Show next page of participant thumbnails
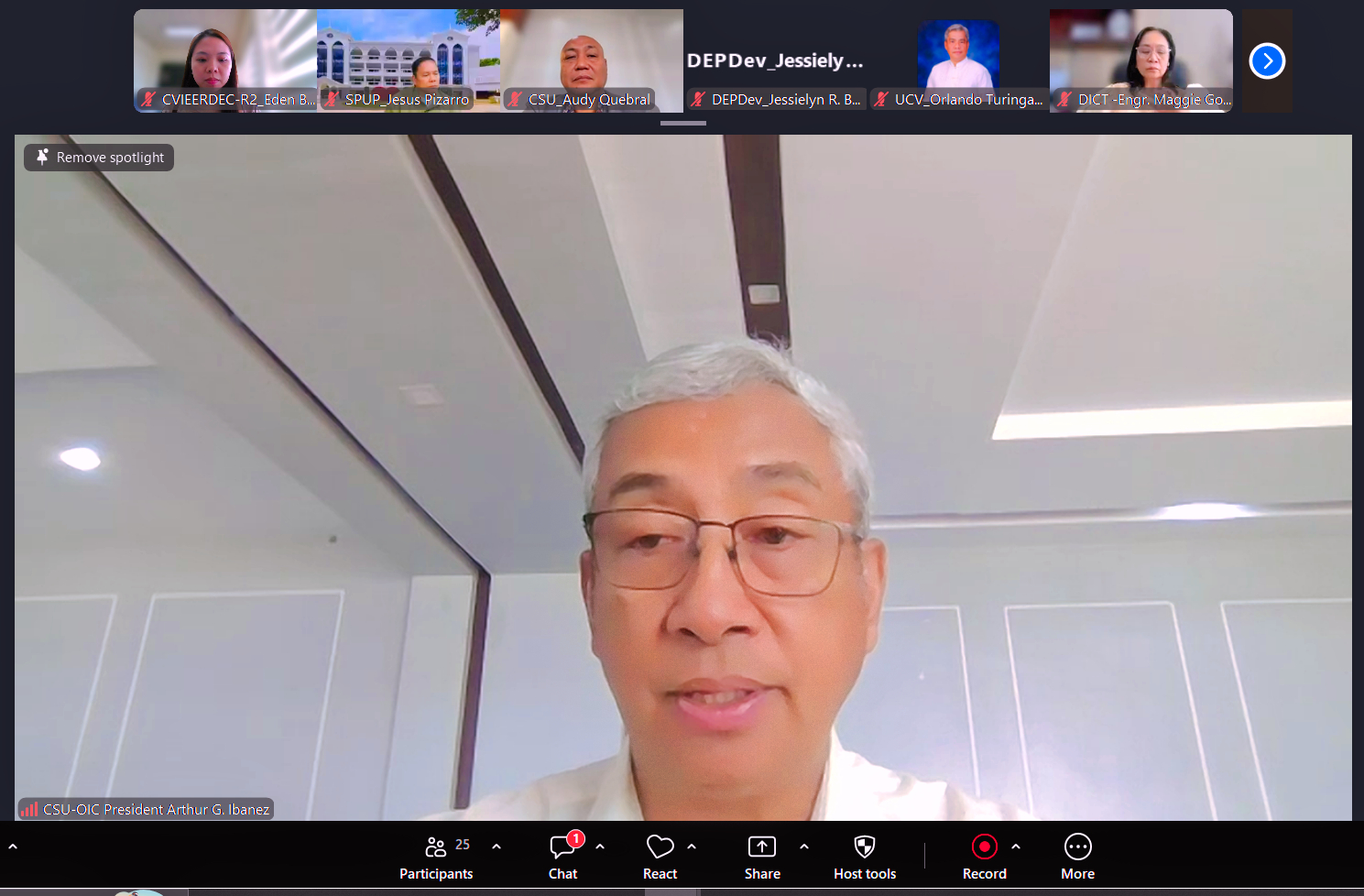This screenshot has width=1364, height=896. [1267, 61]
